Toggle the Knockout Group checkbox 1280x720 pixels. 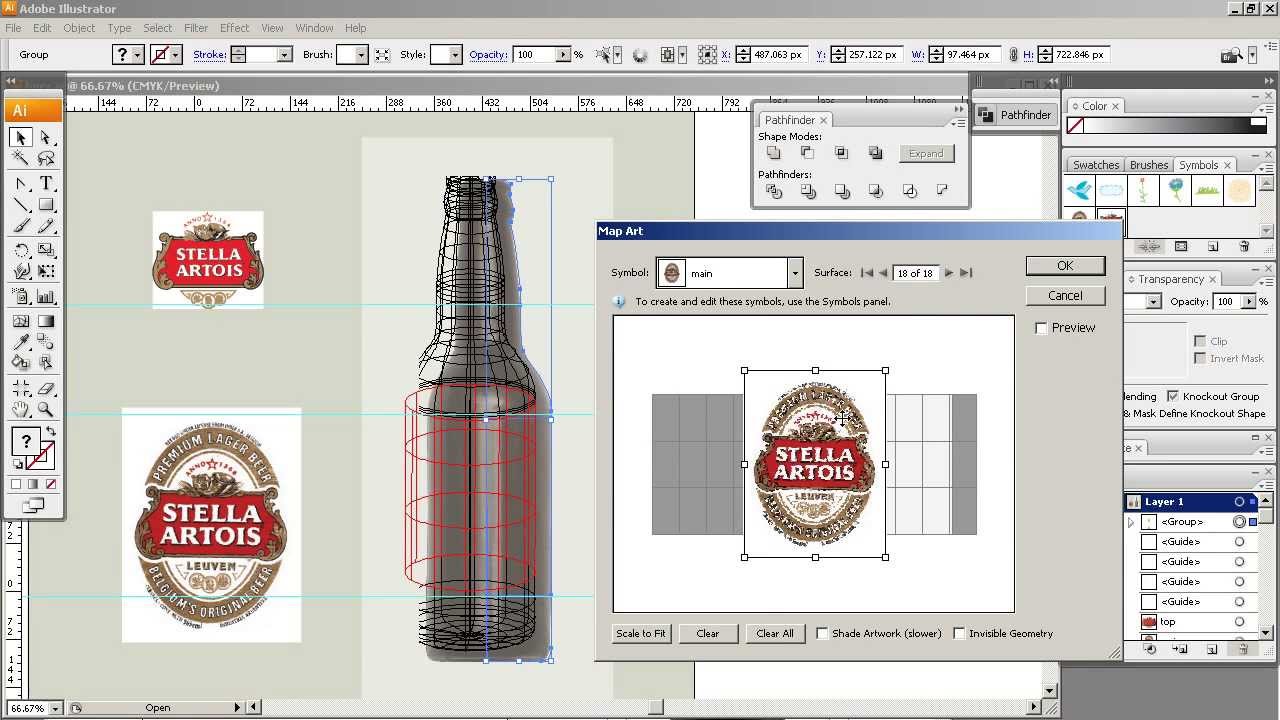coord(1173,396)
